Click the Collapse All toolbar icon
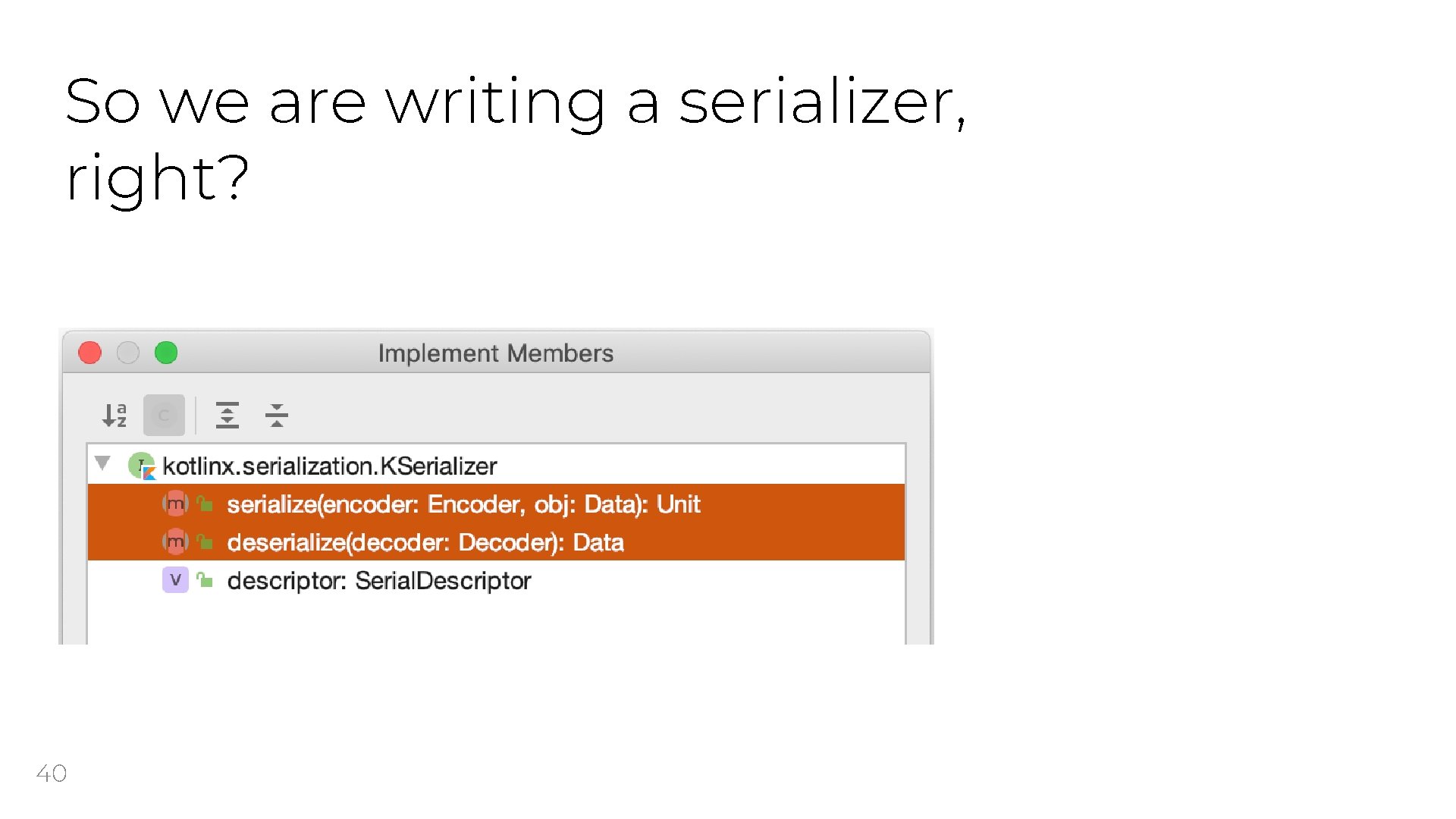Image resolution: width=1456 pixels, height=819 pixels. [277, 415]
